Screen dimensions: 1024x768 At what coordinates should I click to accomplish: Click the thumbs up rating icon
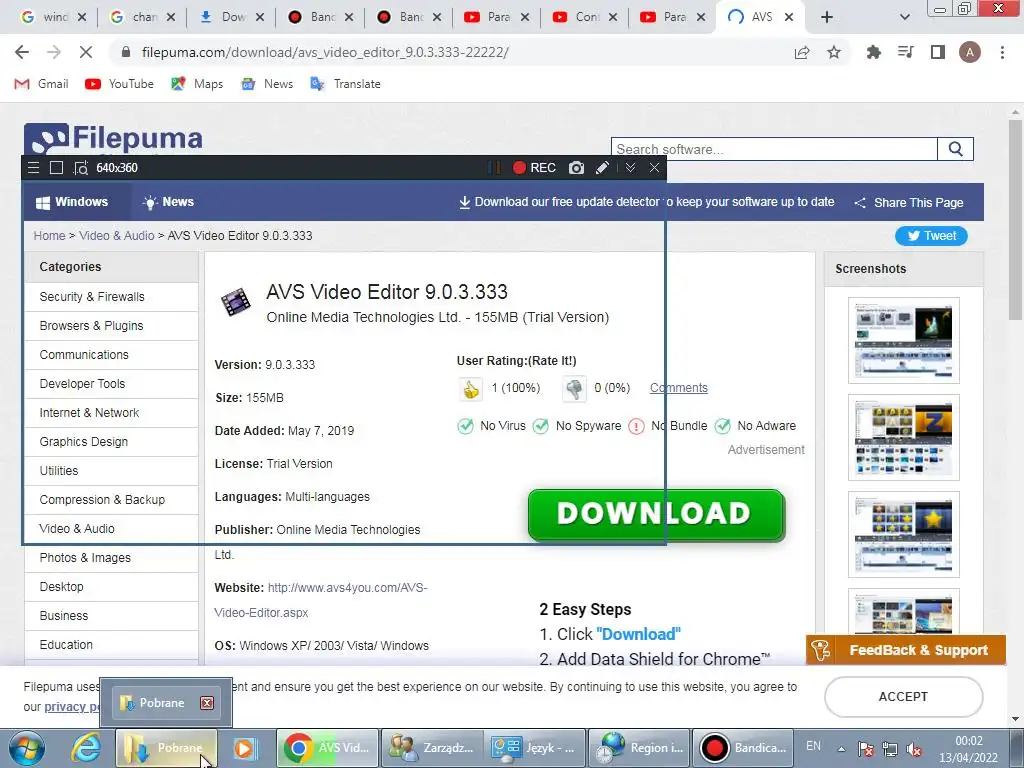click(470, 389)
